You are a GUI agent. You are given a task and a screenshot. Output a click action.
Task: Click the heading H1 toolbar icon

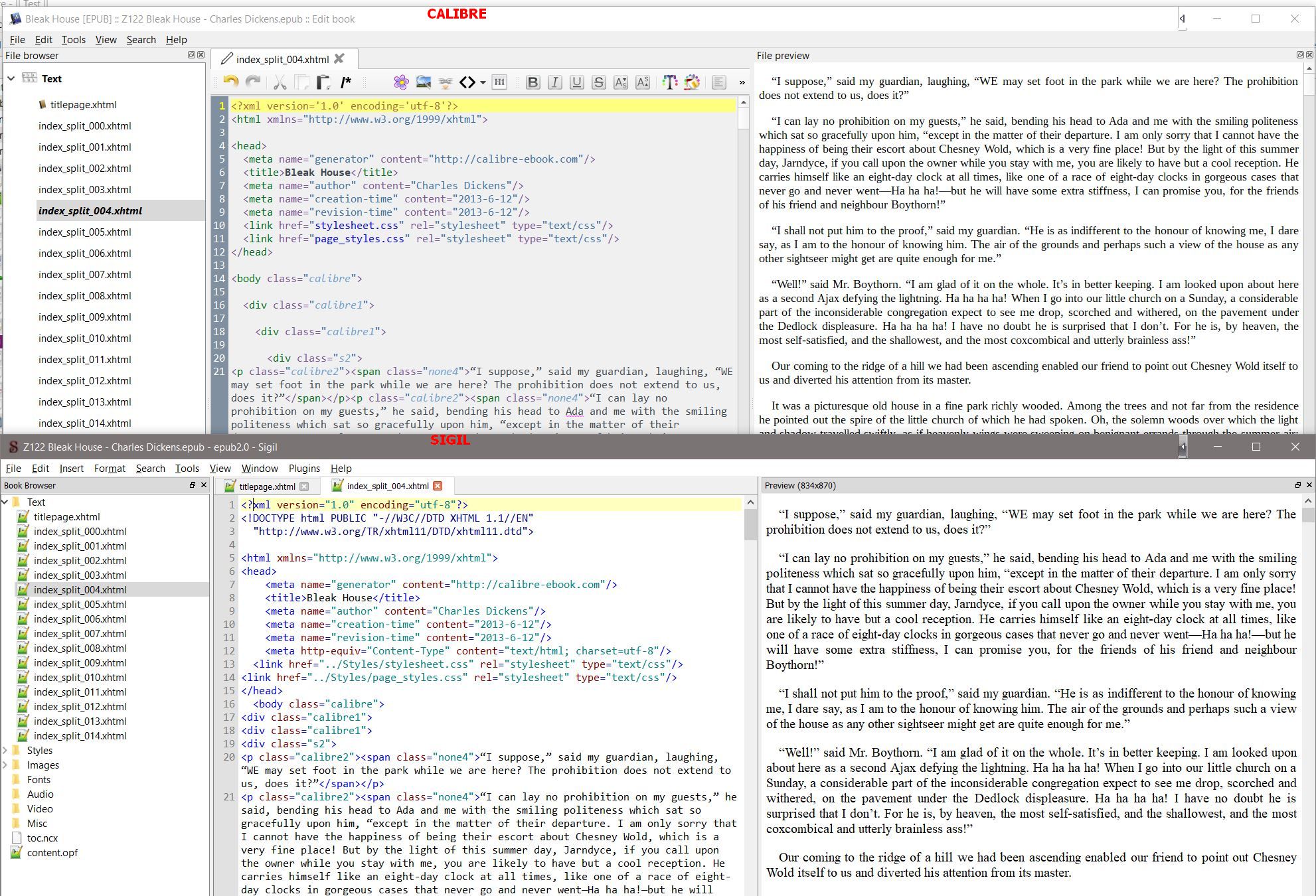click(x=499, y=82)
